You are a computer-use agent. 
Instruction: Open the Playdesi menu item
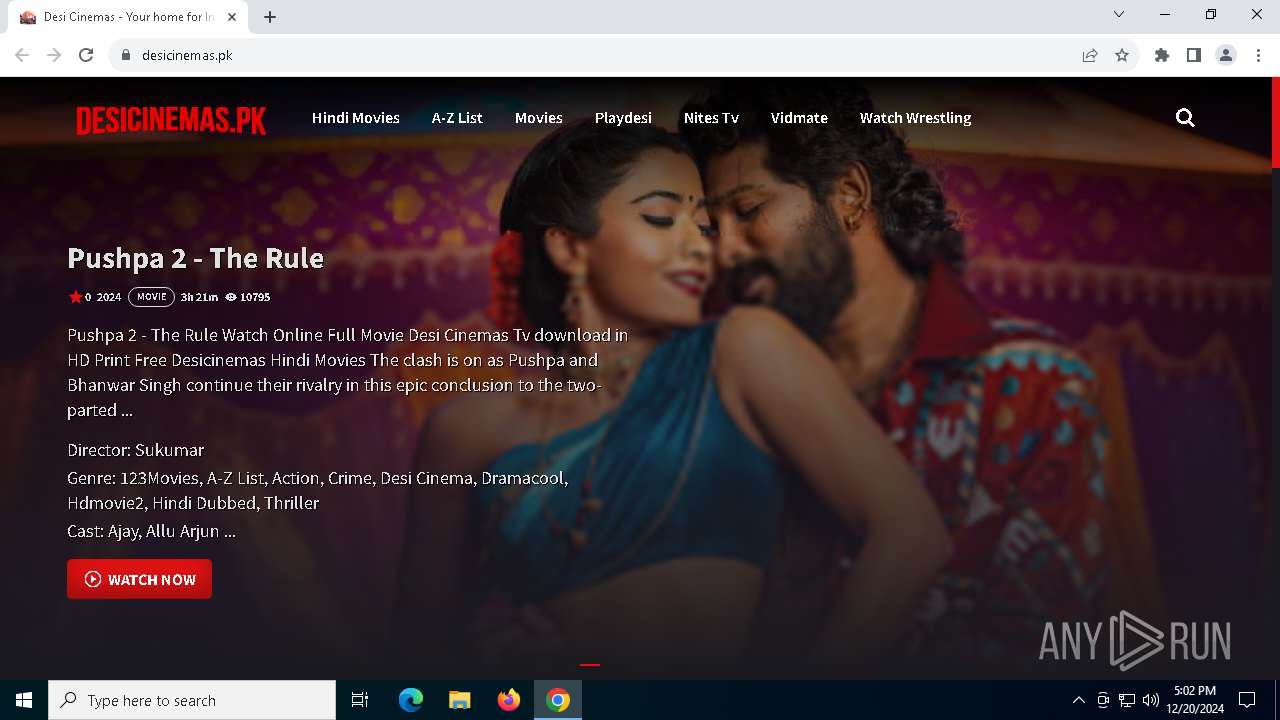click(623, 118)
